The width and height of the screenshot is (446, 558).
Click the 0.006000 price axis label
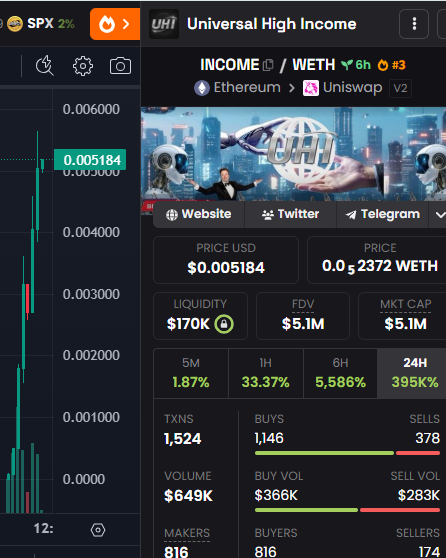click(x=91, y=109)
